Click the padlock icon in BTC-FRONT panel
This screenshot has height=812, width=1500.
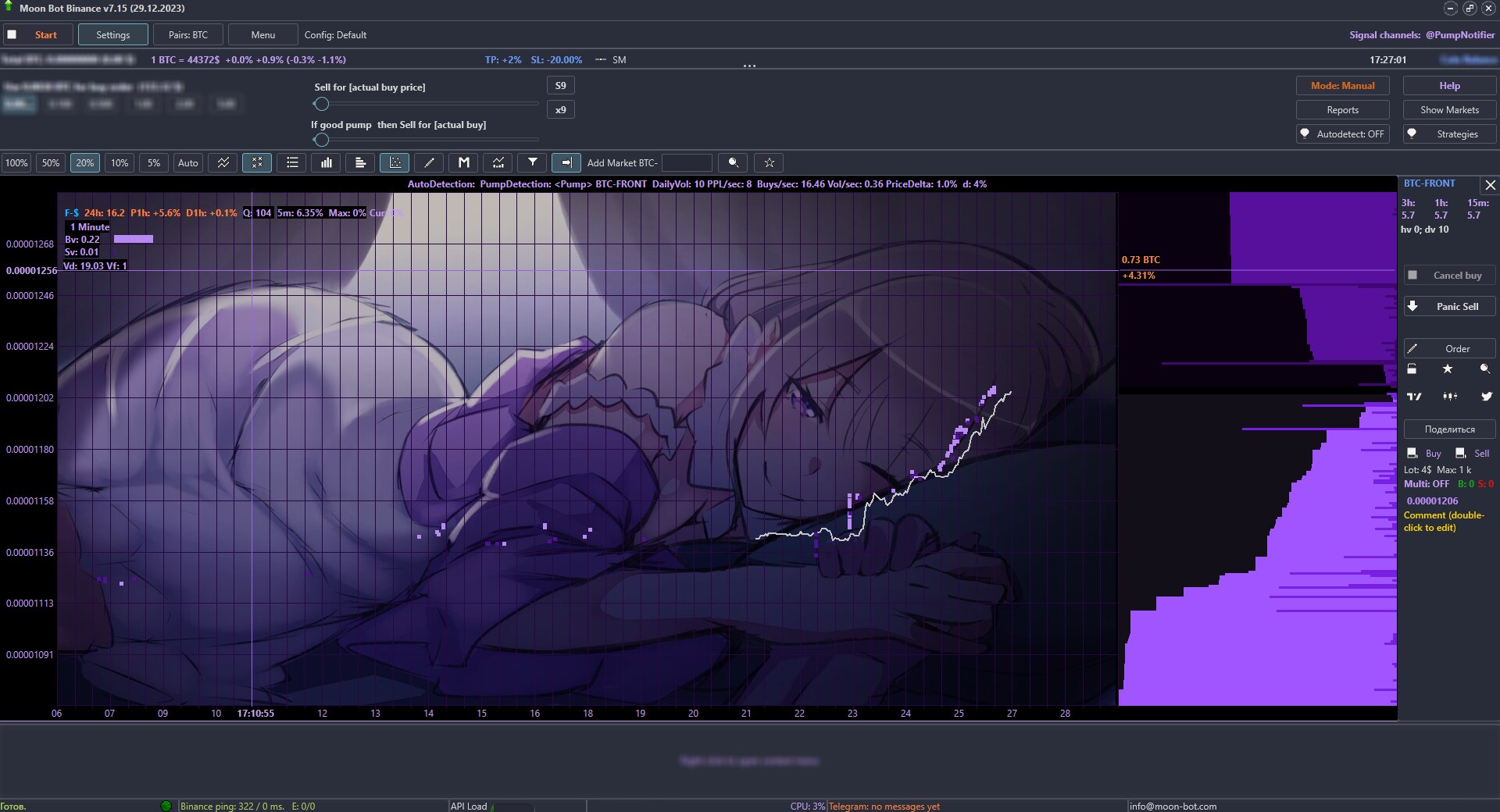coord(1412,369)
